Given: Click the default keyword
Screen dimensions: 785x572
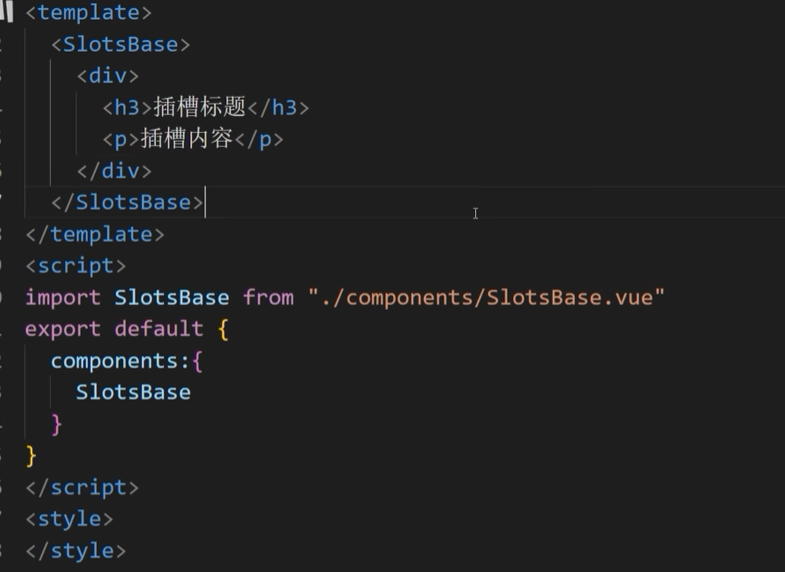Looking at the screenshot, I should pos(158,329).
